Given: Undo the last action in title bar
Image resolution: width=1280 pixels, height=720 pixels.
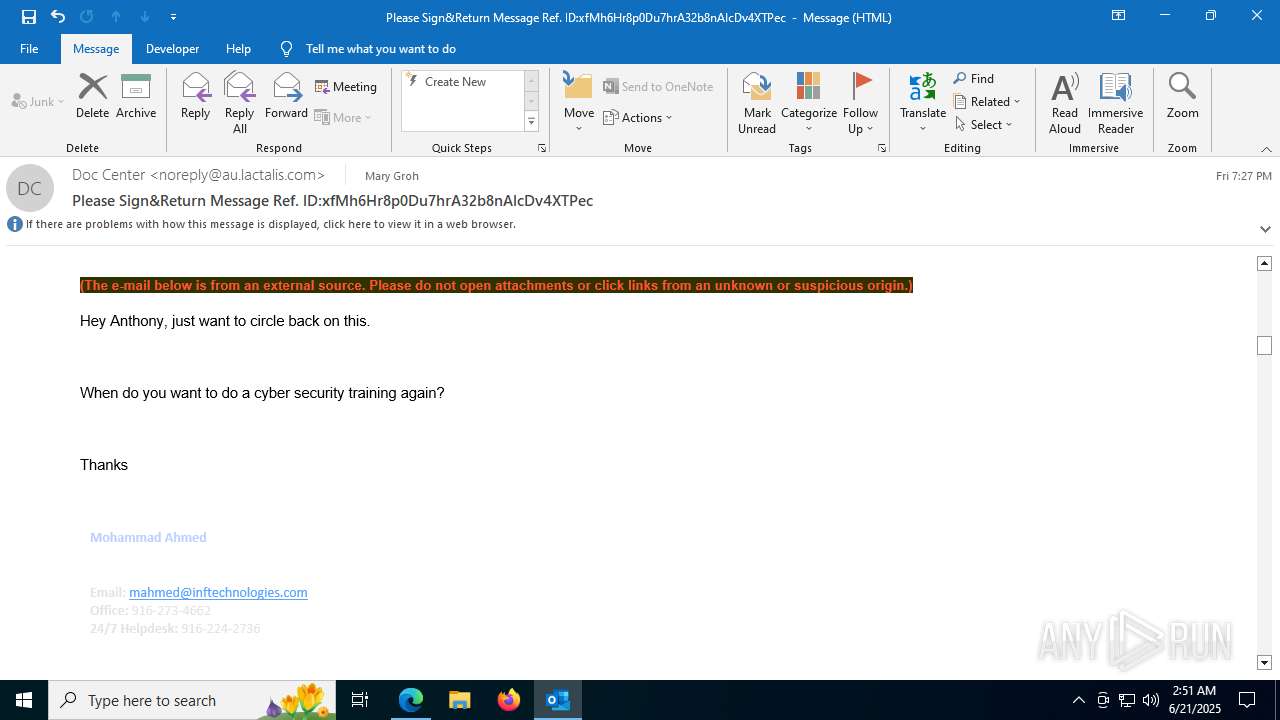Looking at the screenshot, I should (58, 17).
